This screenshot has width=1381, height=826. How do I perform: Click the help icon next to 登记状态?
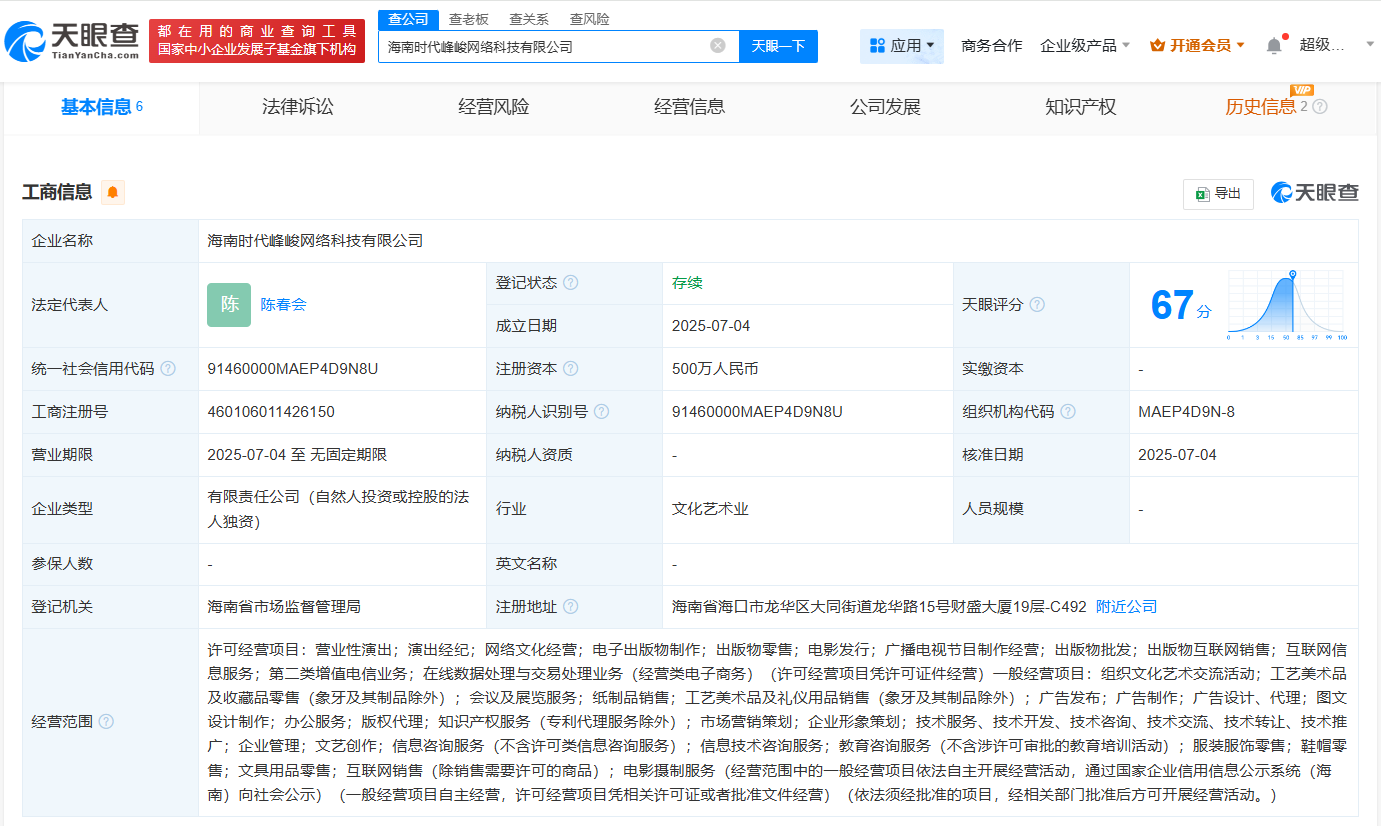(x=570, y=283)
